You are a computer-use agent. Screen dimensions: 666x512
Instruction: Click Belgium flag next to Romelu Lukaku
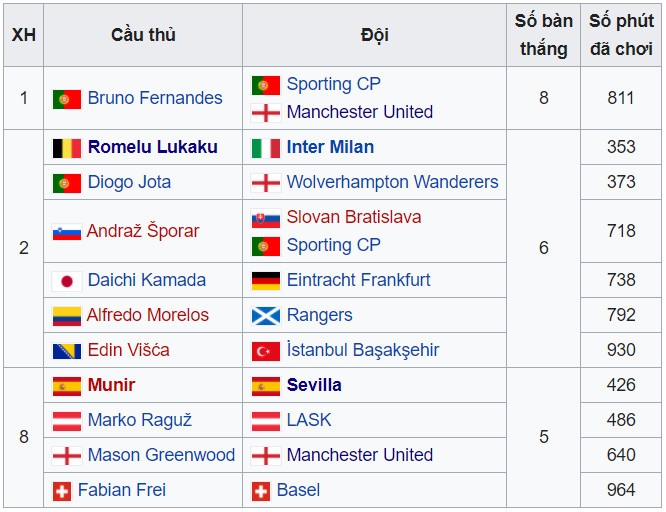tap(67, 148)
